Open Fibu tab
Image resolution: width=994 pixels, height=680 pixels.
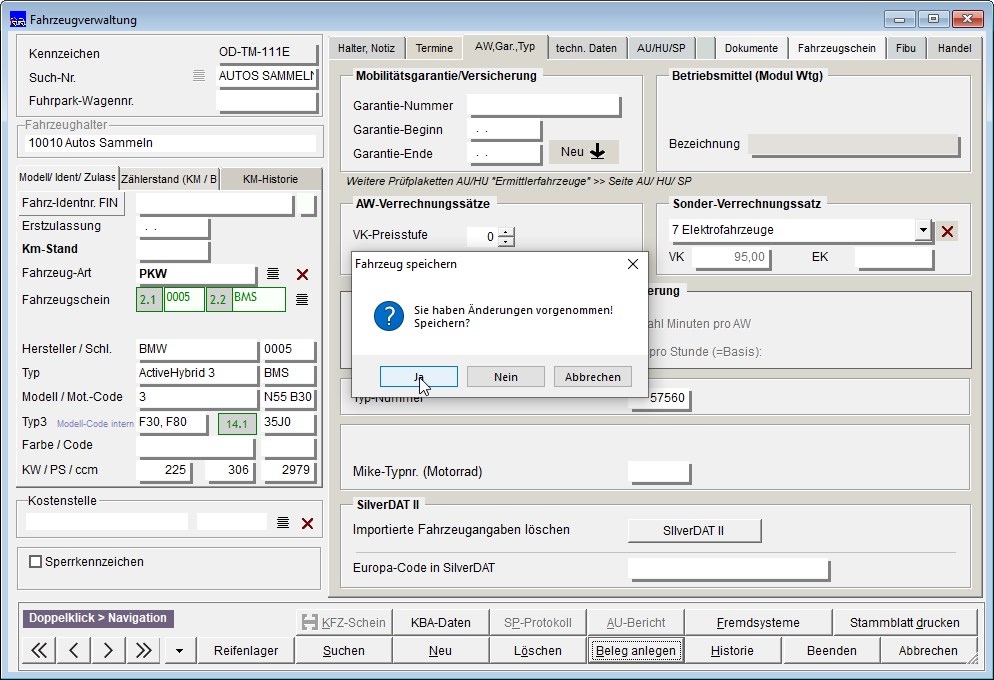(x=906, y=48)
